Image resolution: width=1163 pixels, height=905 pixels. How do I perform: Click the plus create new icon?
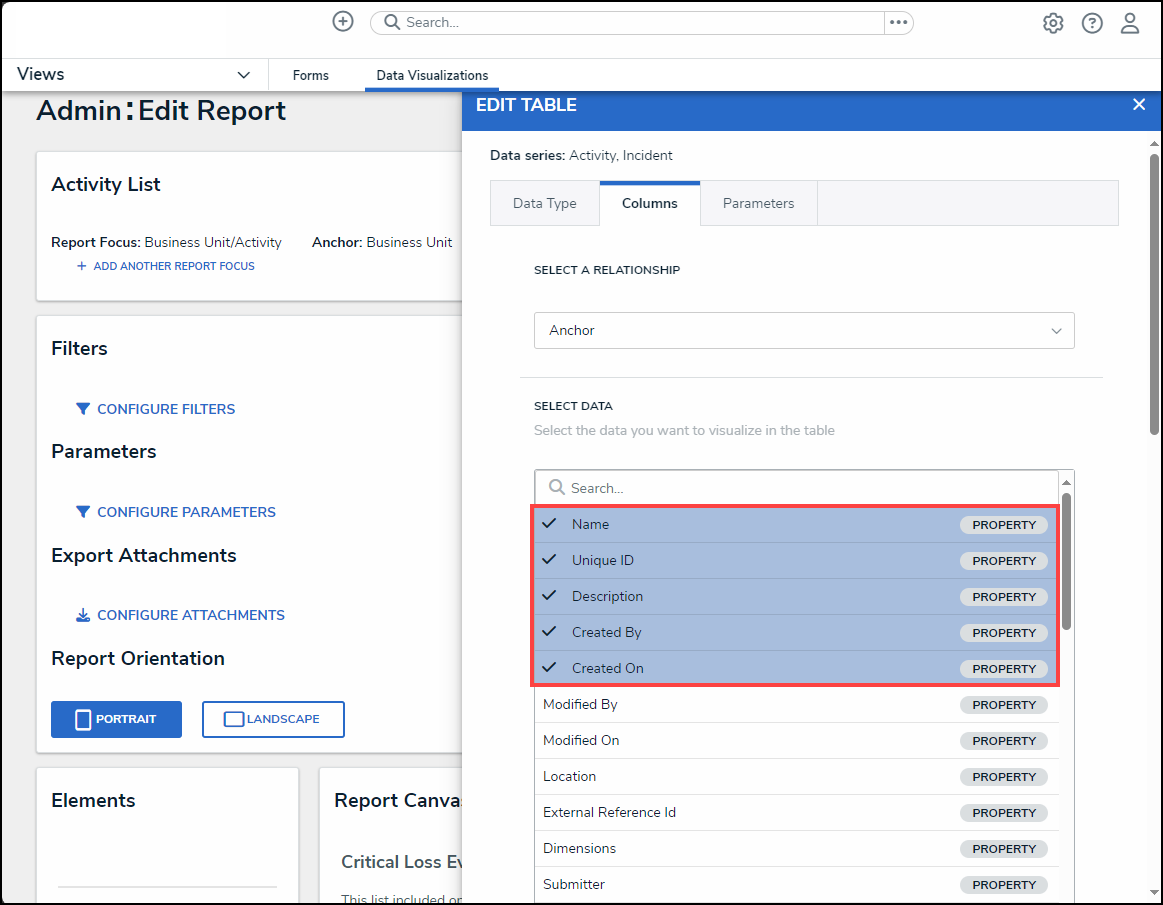click(343, 22)
